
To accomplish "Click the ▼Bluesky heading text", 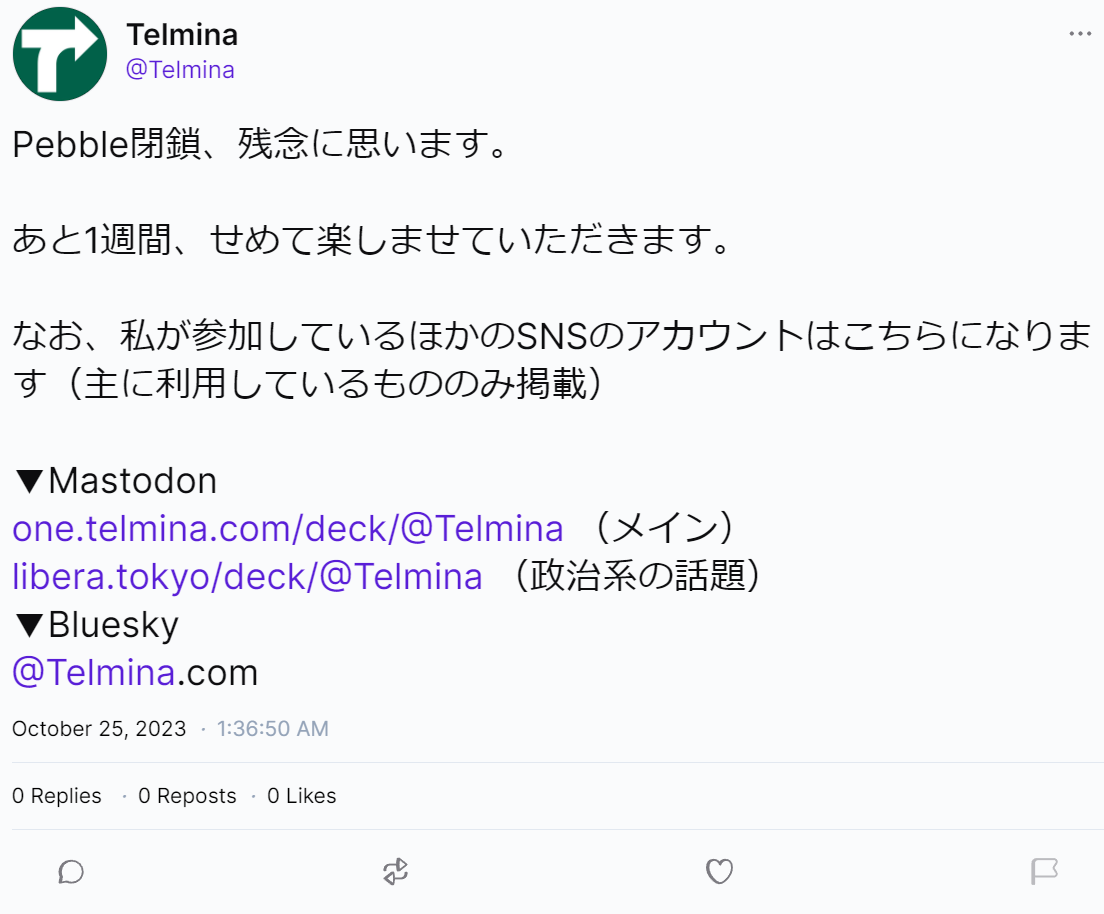I will pyautogui.click(x=96, y=624).
